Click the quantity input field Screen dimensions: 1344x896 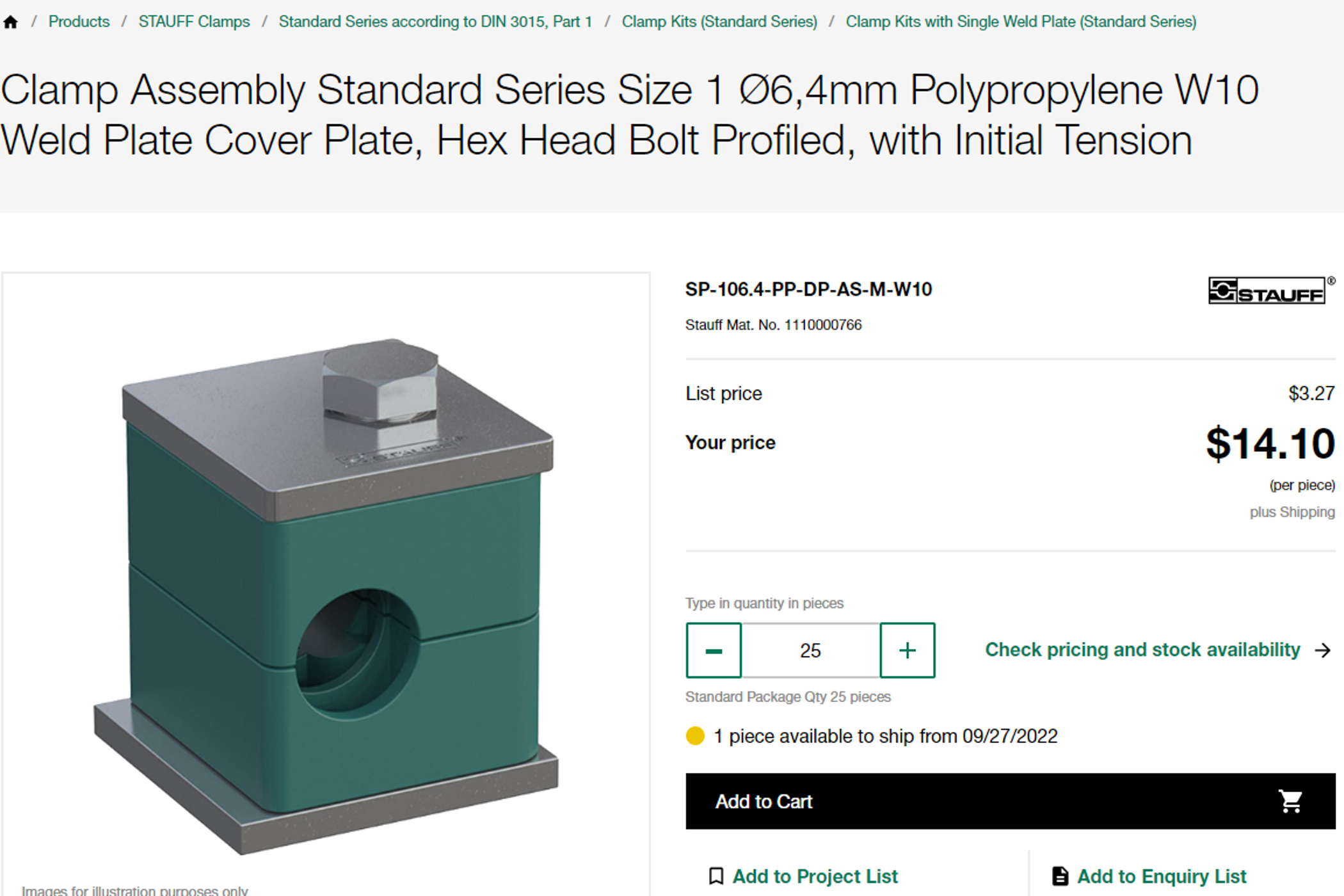point(810,651)
